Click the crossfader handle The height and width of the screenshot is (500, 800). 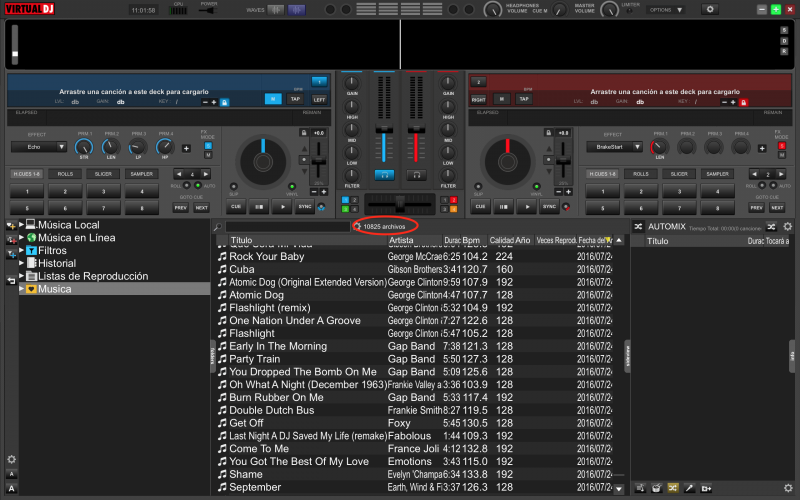(x=400, y=203)
